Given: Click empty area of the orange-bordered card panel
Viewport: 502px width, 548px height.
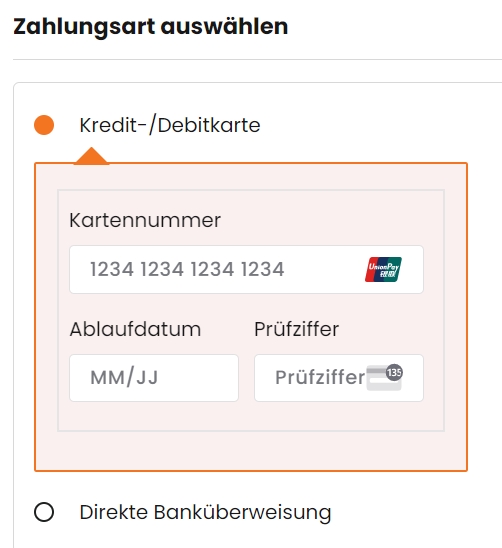Looking at the screenshot, I should [251, 452].
